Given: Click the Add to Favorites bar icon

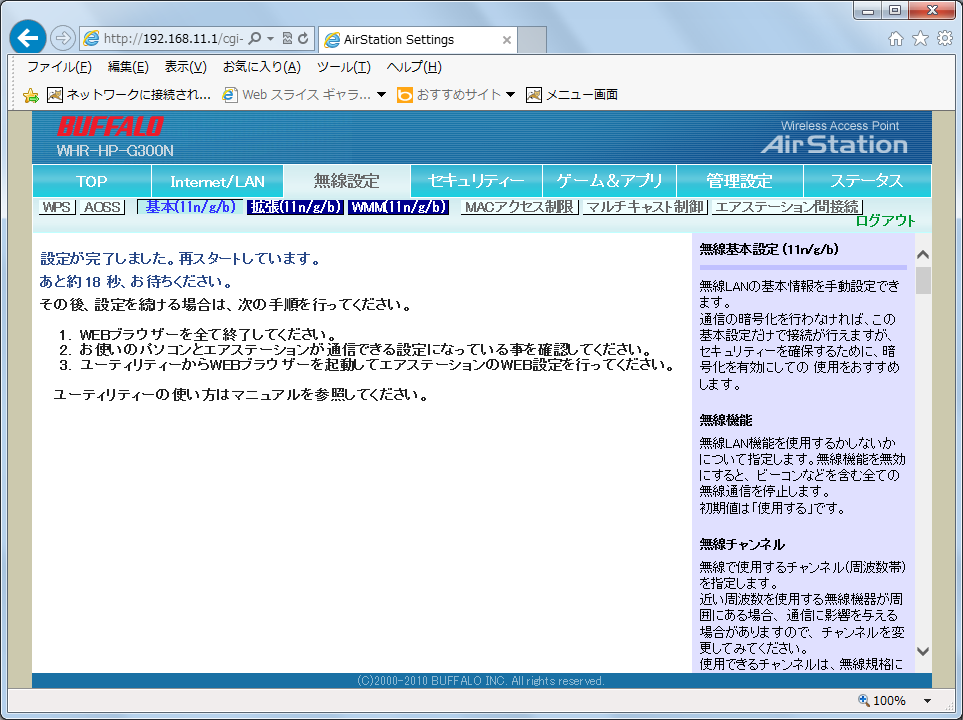Looking at the screenshot, I should 31,95.
